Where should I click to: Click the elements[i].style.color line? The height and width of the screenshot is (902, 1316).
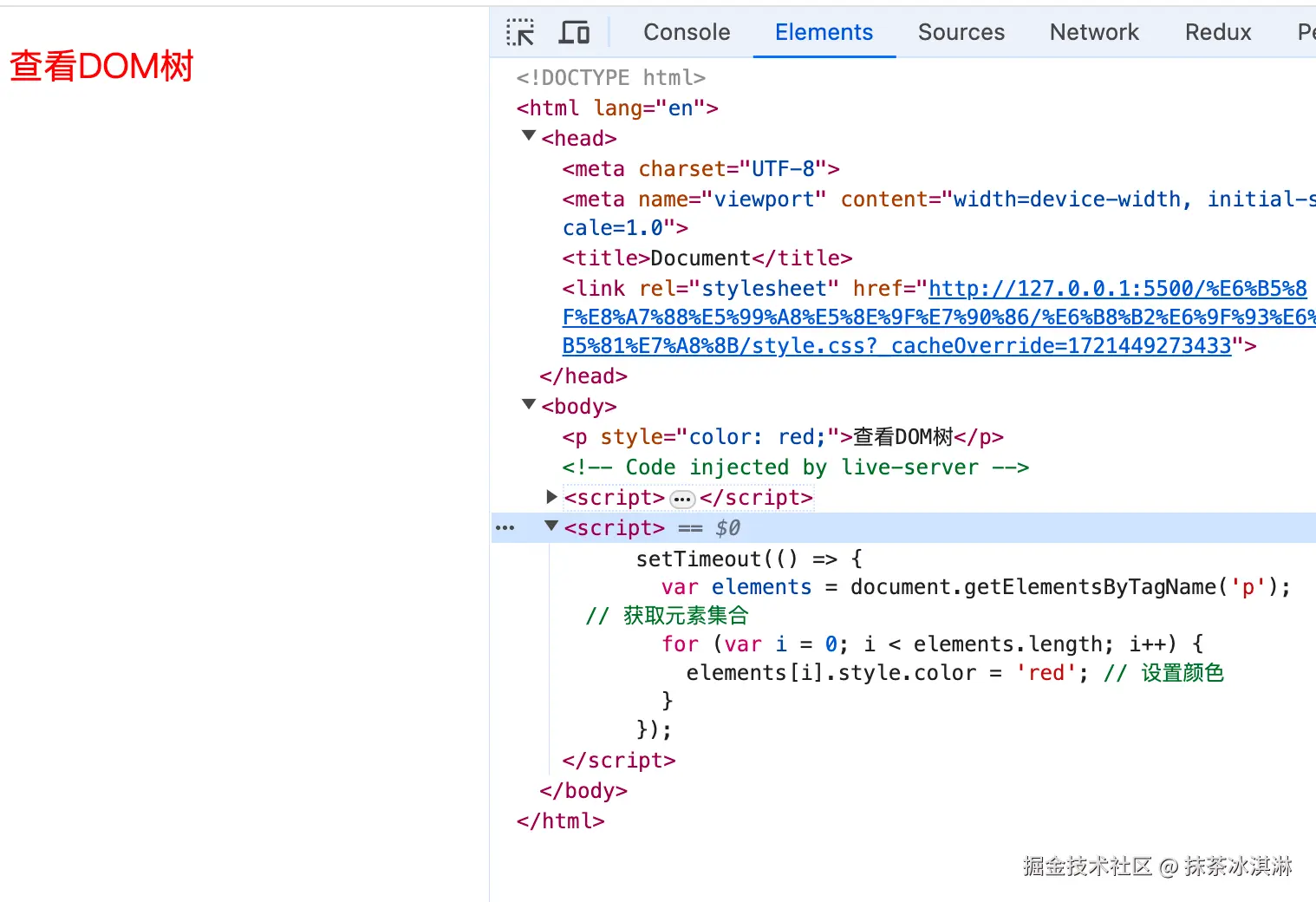tap(954, 673)
